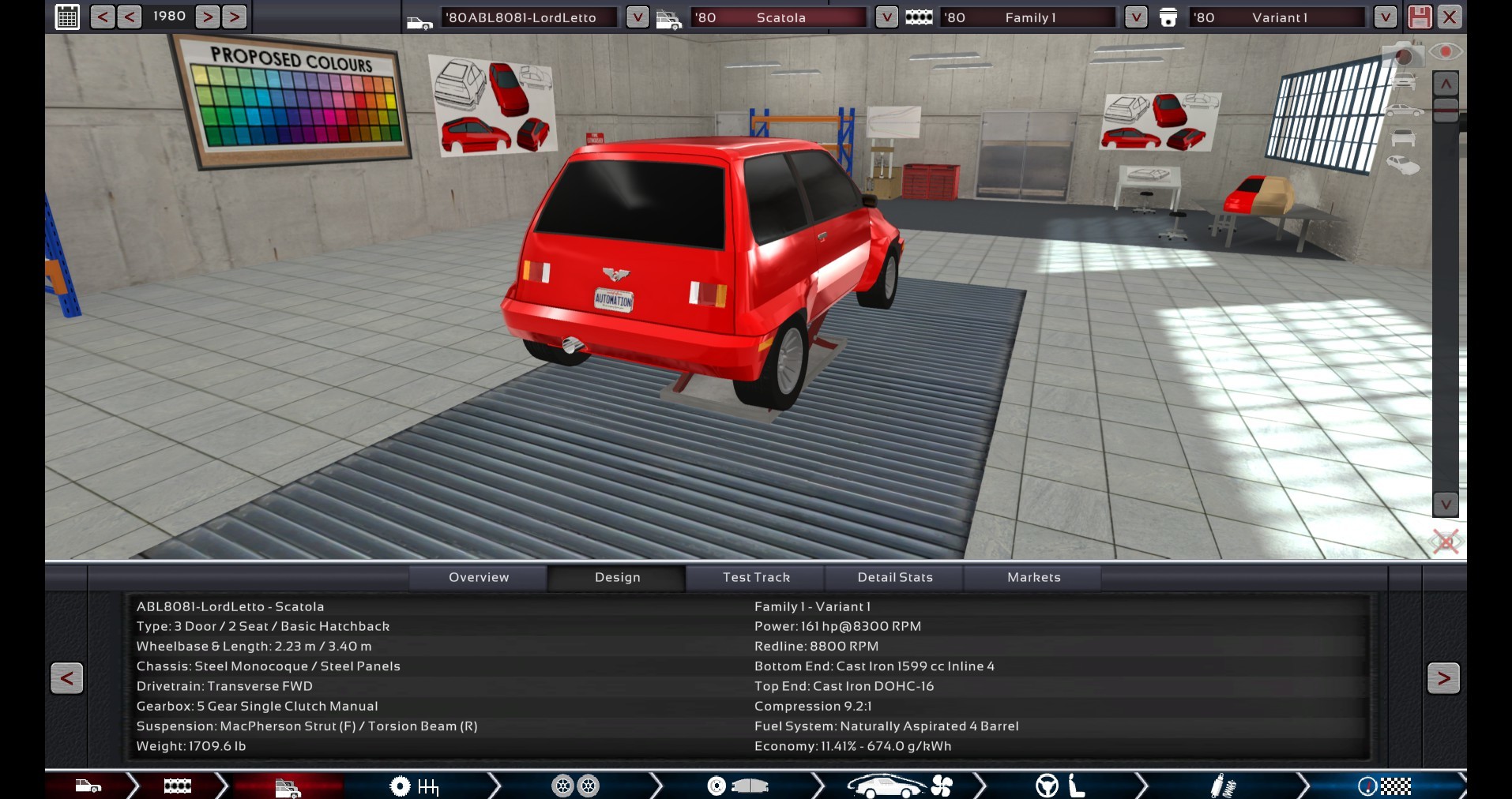Open the Markets tab

[1033, 577]
